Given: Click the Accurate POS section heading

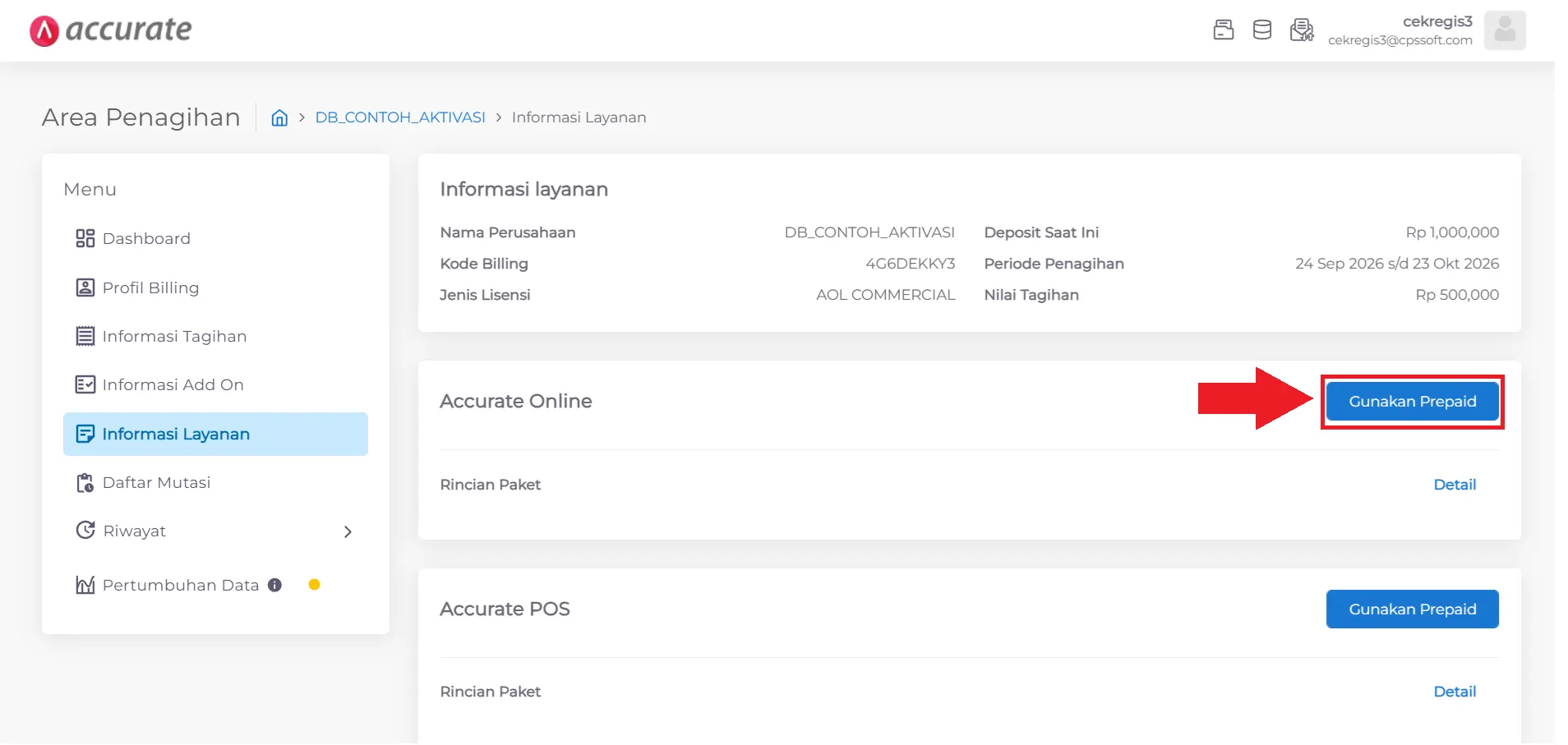Looking at the screenshot, I should (505, 609).
